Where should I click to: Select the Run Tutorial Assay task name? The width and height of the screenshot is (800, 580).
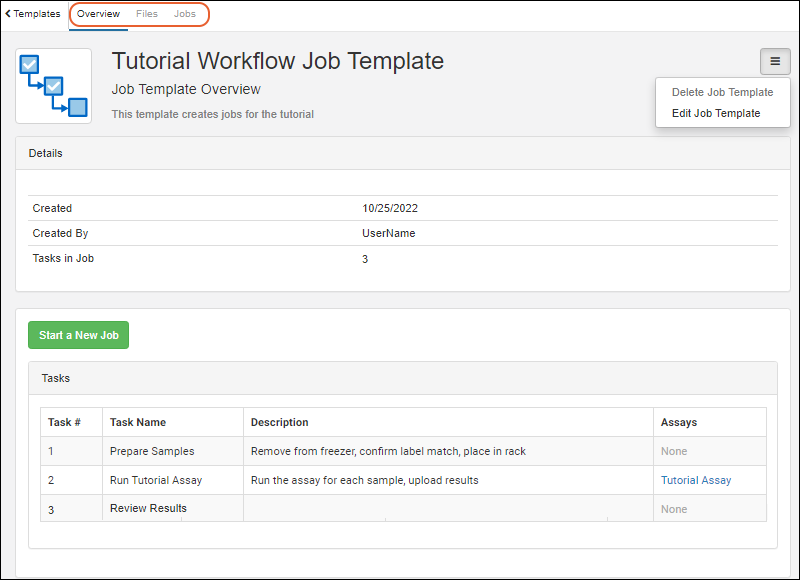point(156,480)
